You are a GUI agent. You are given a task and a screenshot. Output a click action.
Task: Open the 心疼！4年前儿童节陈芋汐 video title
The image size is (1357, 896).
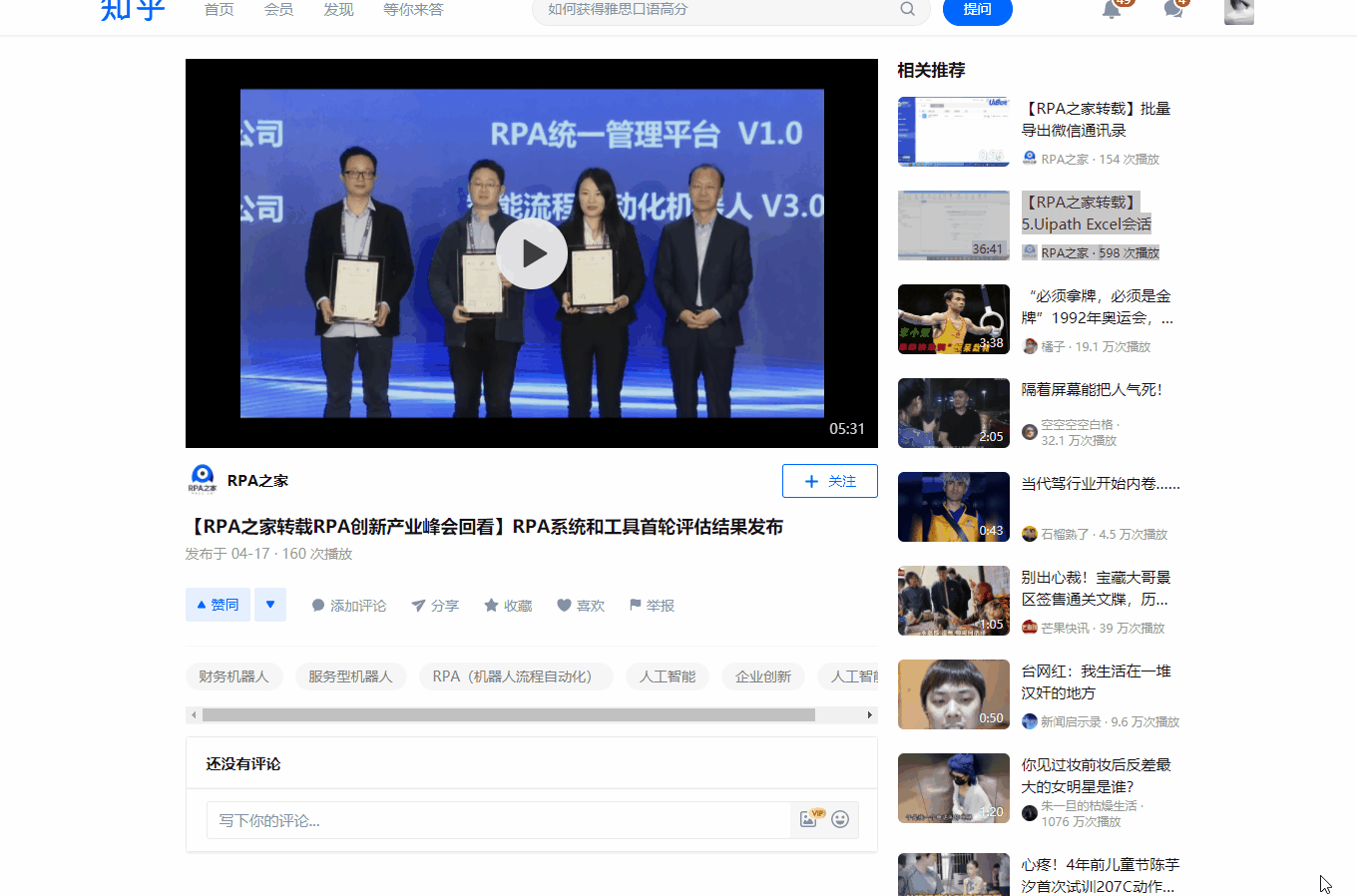point(1100,876)
